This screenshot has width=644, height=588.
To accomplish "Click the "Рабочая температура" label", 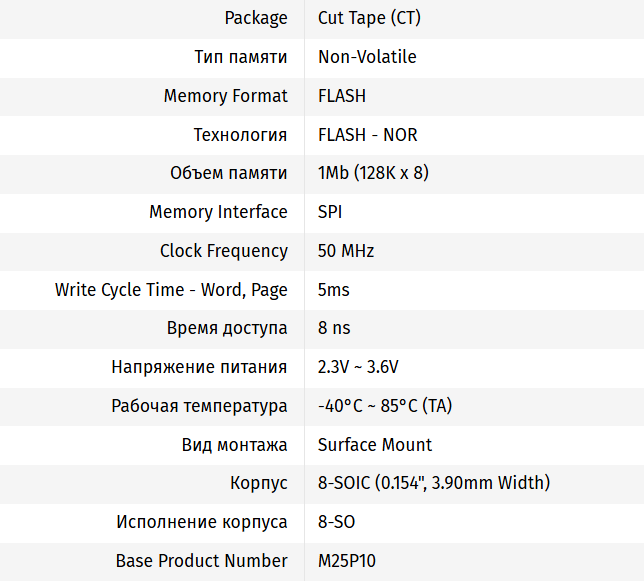I will 199,406.
